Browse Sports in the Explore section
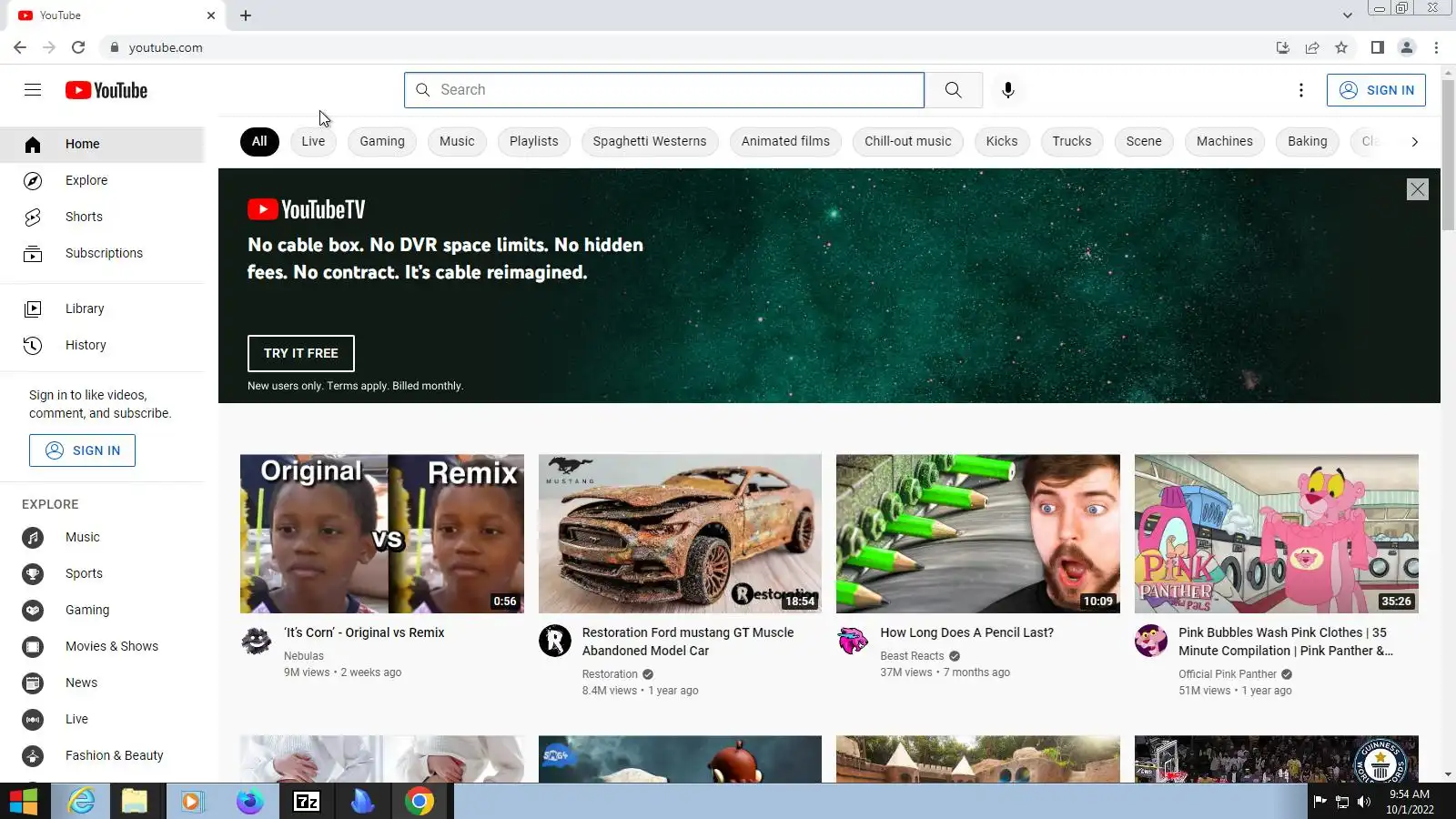Viewport: 1456px width, 819px height. click(102, 573)
